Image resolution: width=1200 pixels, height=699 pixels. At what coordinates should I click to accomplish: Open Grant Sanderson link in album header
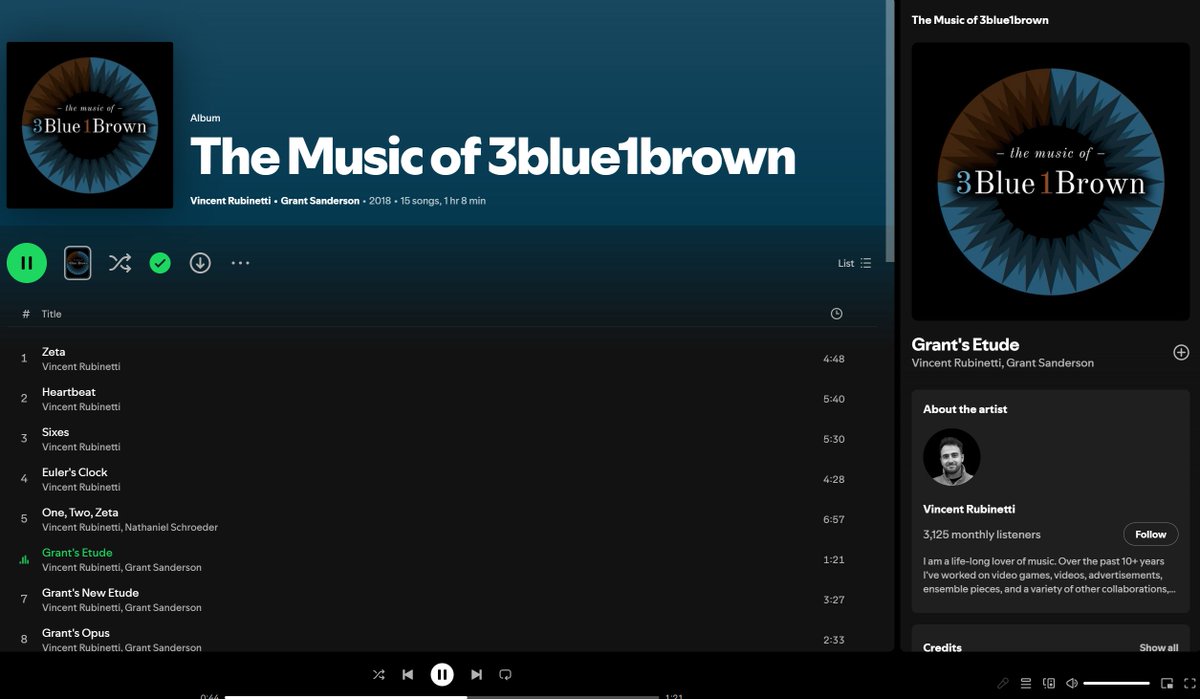(x=320, y=201)
